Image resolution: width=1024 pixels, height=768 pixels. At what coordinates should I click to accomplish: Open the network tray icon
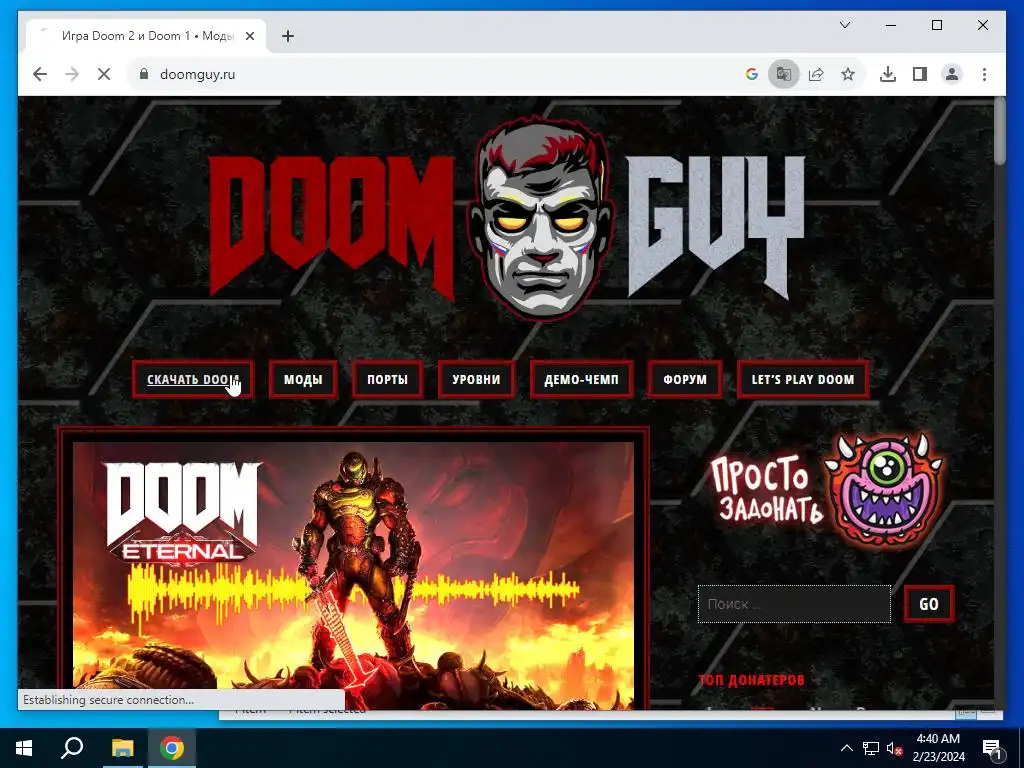[x=871, y=748]
